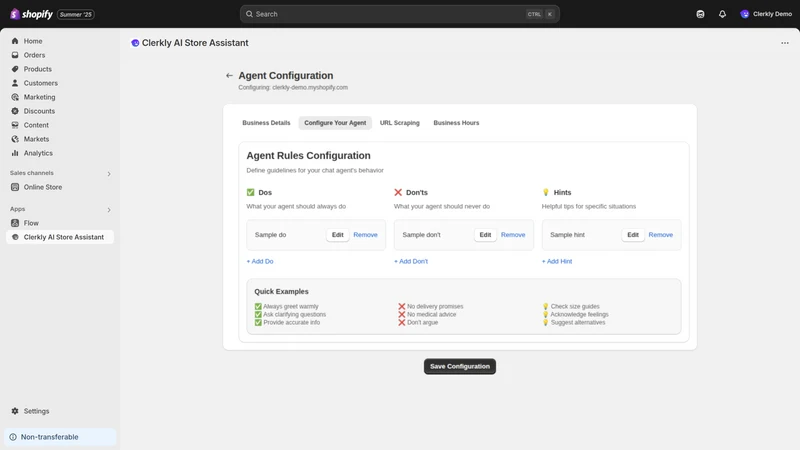Navigate to Marketing
This screenshot has height=450, width=800.
click(x=39, y=97)
